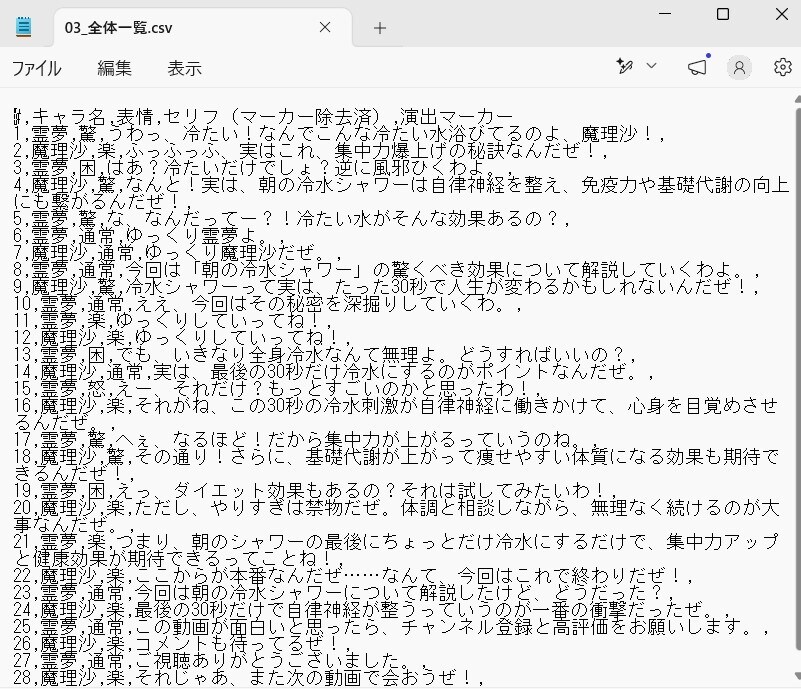
Task: Click line 5 text なんだってー
Action: click(201, 219)
